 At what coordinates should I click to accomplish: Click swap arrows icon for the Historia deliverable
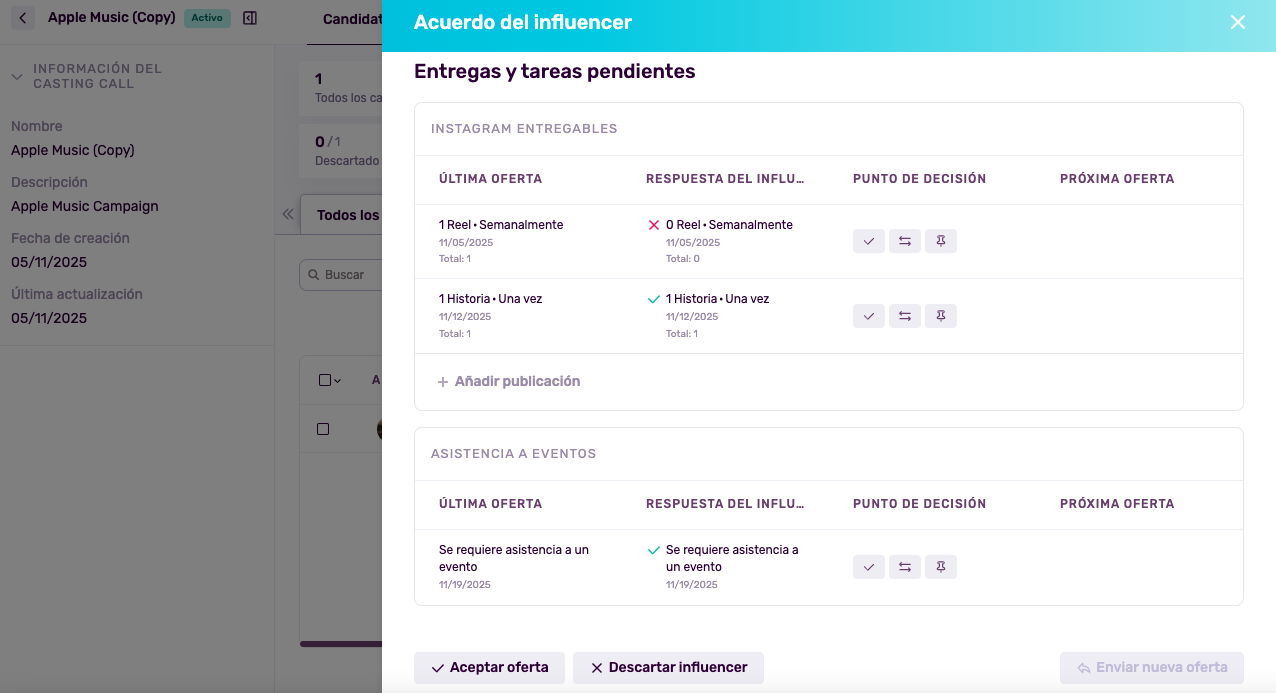coord(905,316)
